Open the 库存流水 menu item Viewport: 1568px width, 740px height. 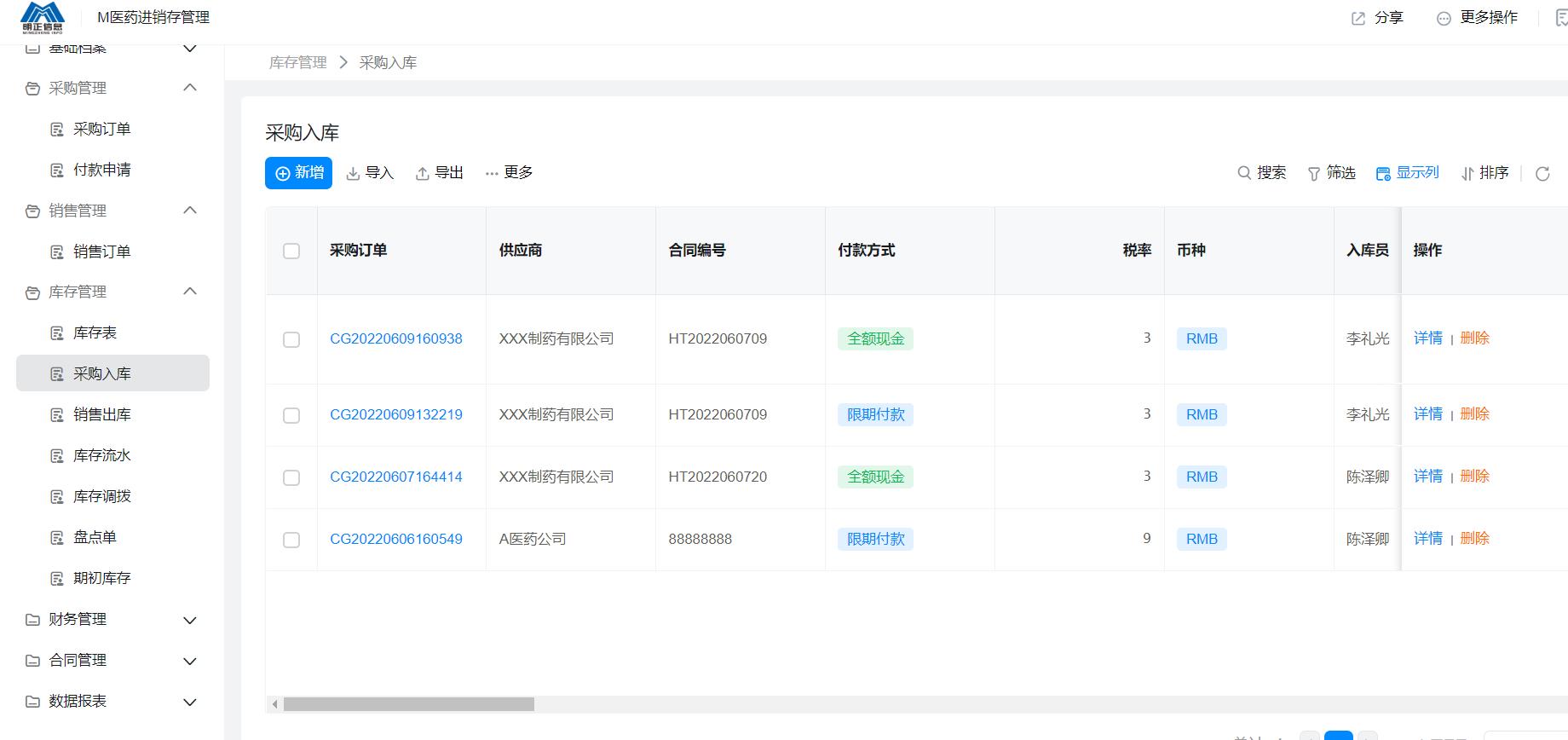(x=112, y=455)
